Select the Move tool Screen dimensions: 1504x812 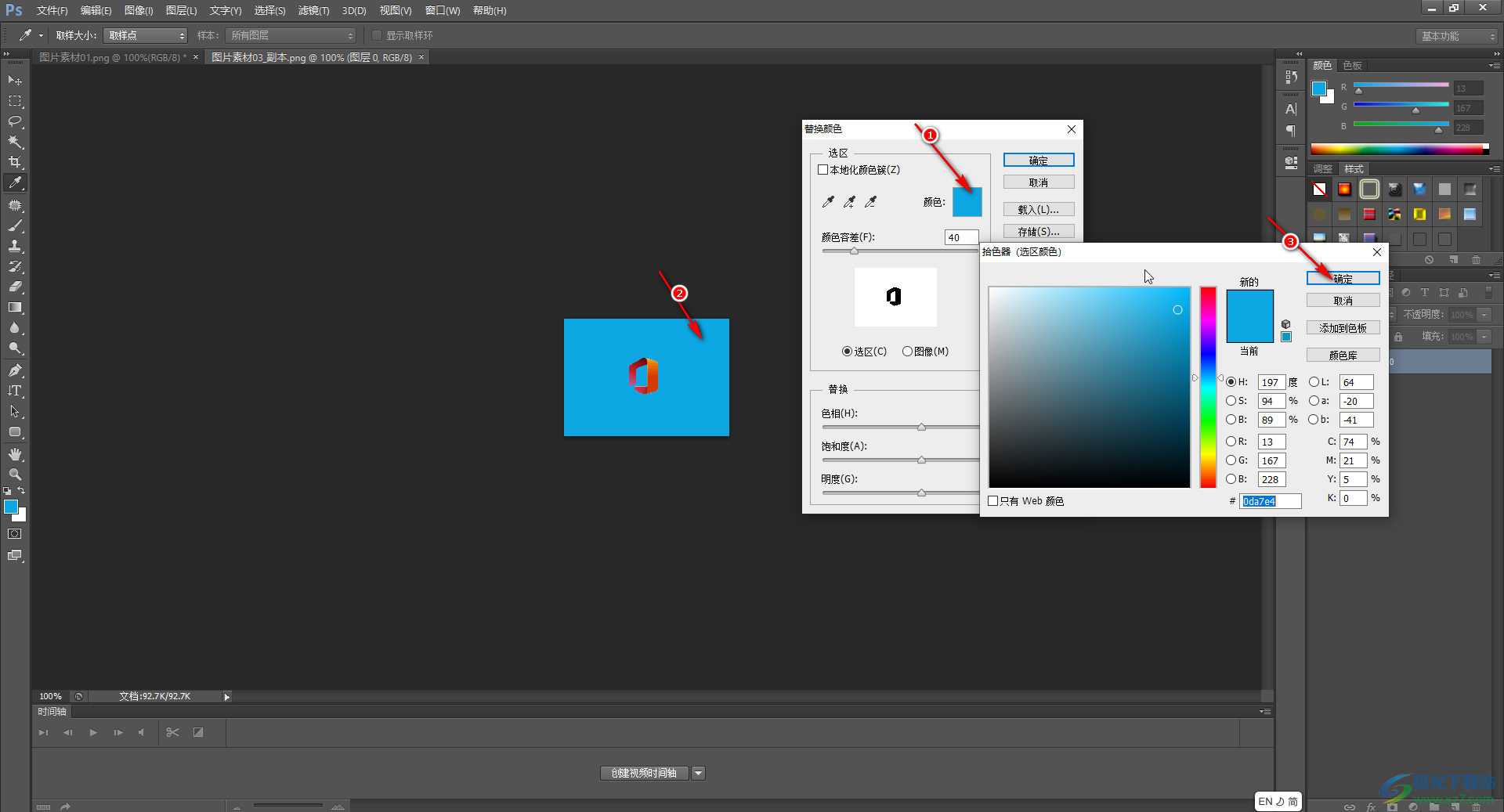15,81
